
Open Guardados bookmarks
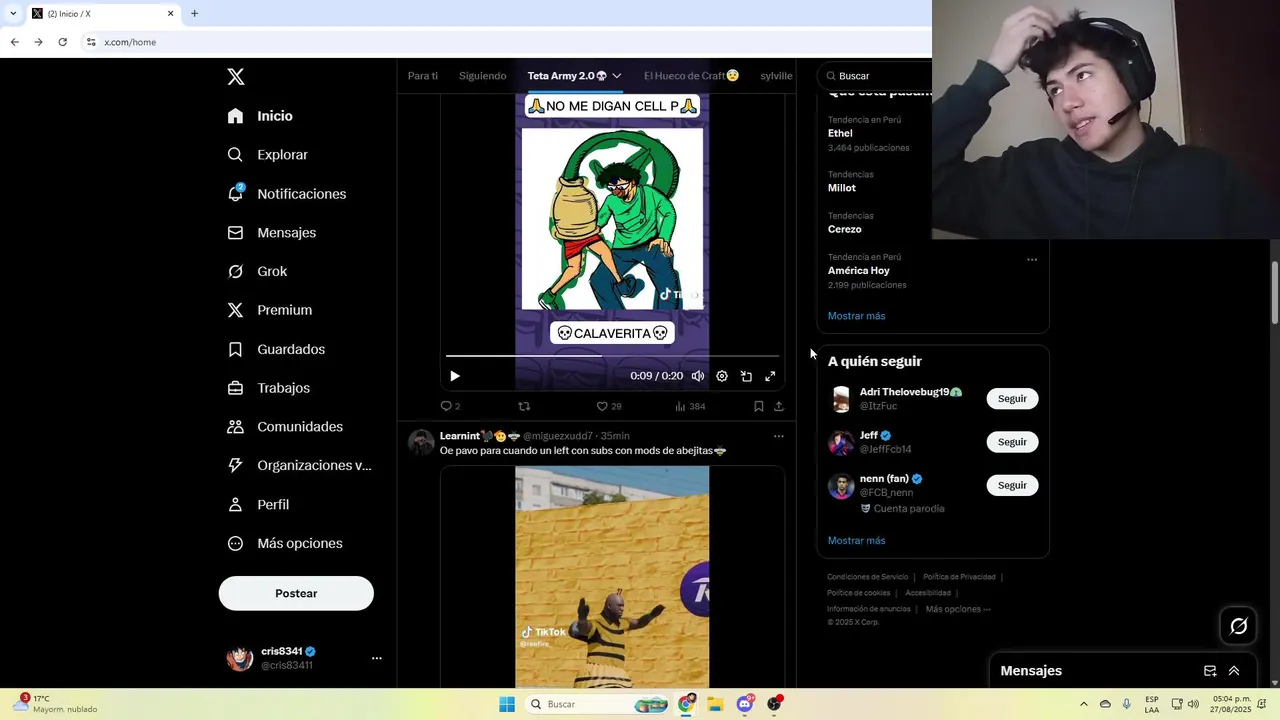coord(276,349)
